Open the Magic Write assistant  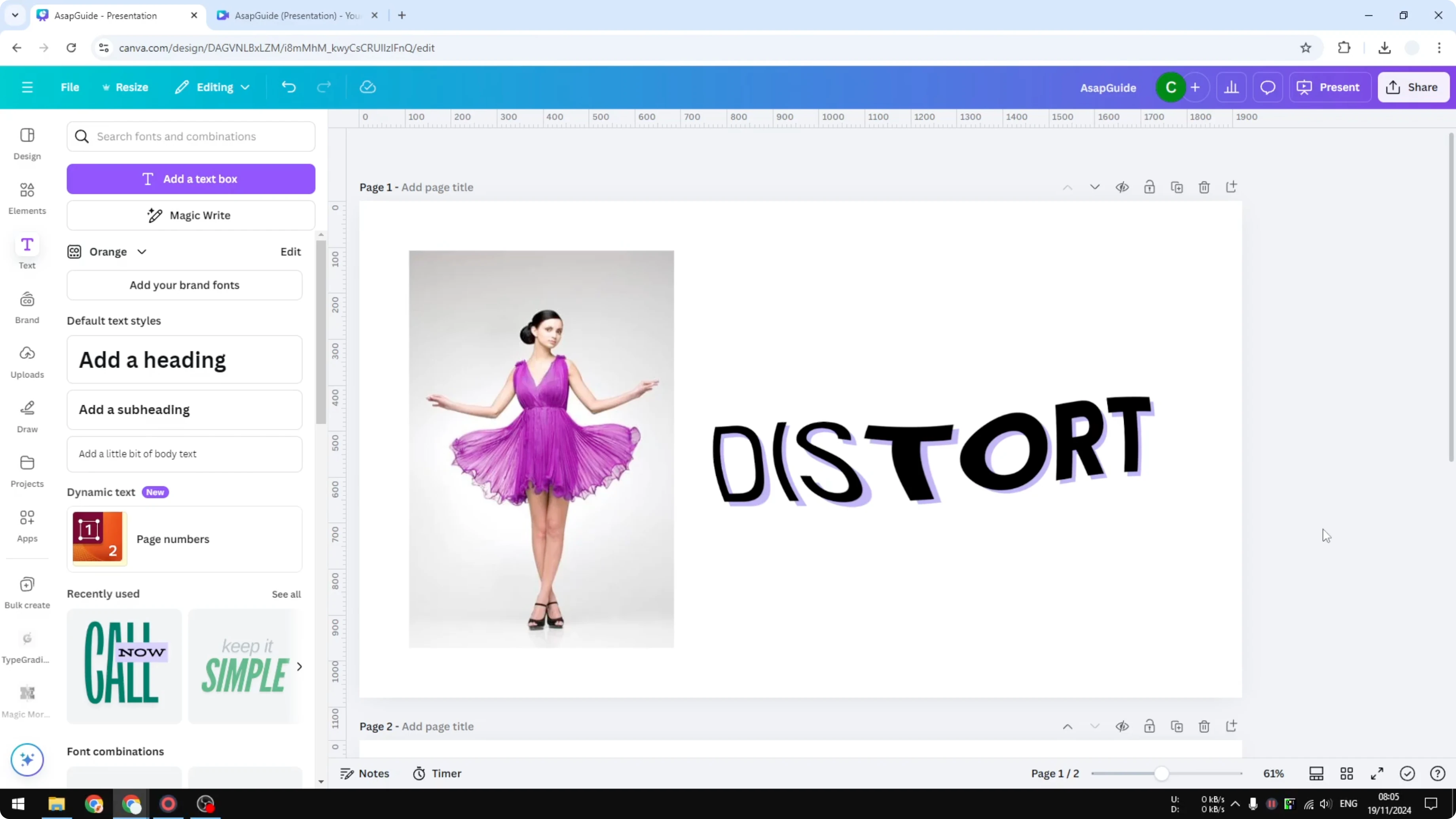coord(190,215)
